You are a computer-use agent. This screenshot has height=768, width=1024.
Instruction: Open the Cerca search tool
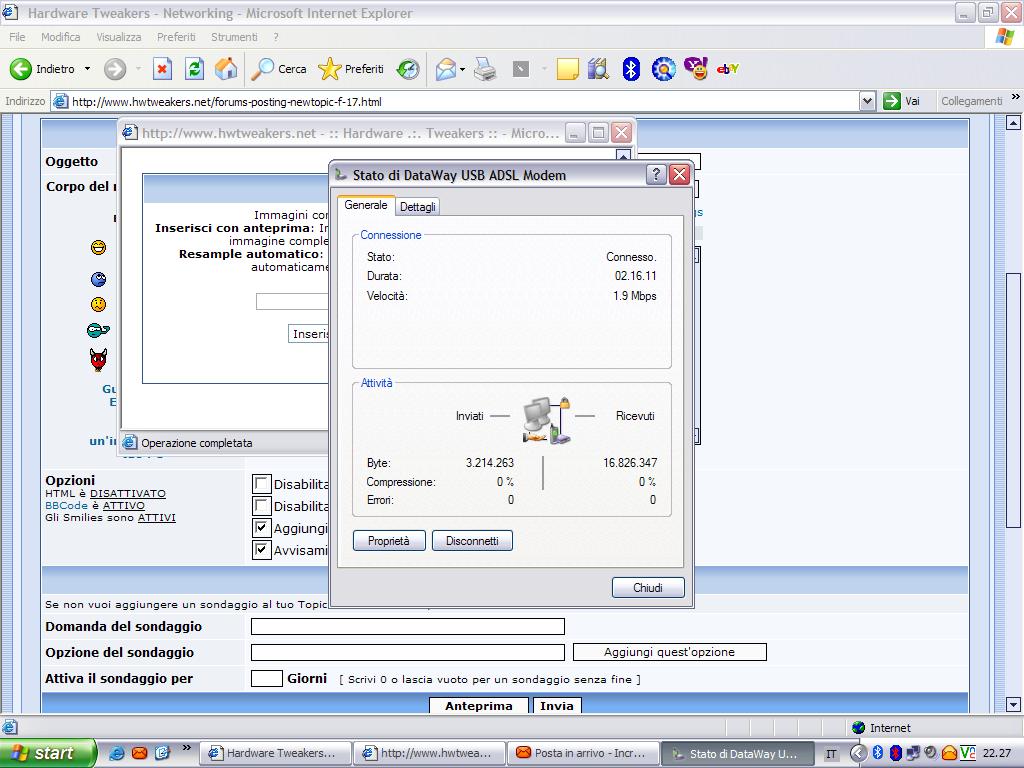pyautogui.click(x=279, y=69)
